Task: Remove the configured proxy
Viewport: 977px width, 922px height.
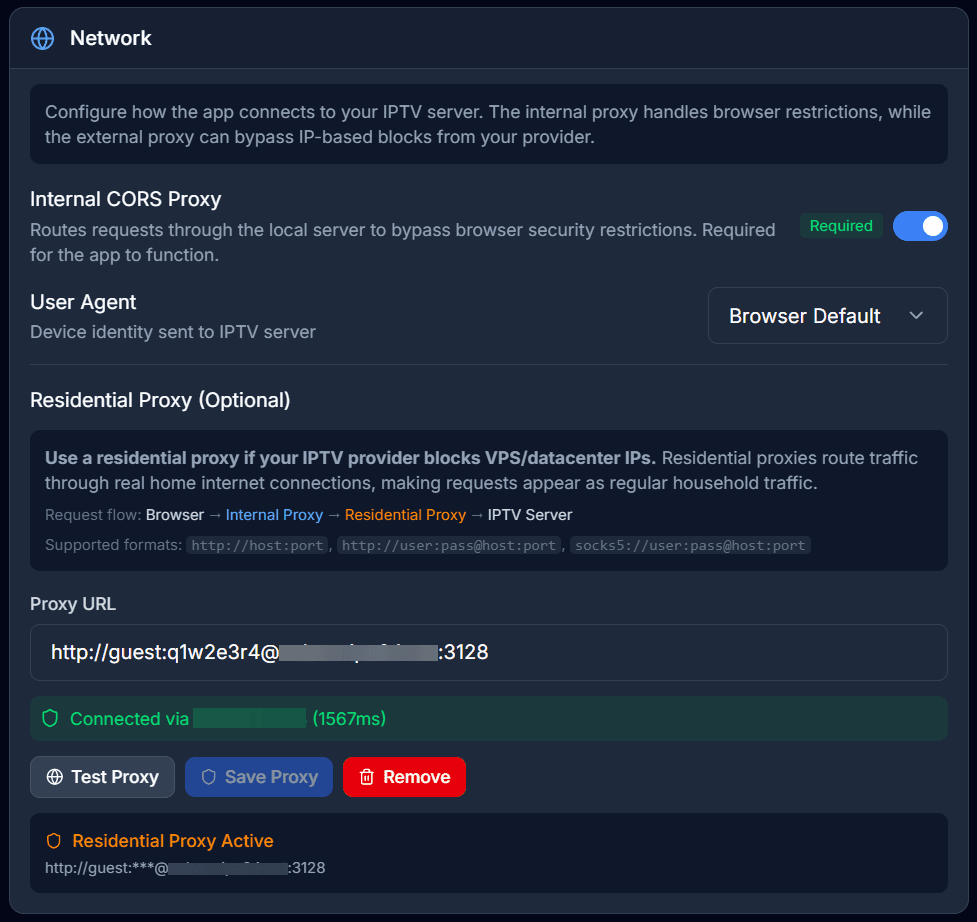Action: coord(404,777)
